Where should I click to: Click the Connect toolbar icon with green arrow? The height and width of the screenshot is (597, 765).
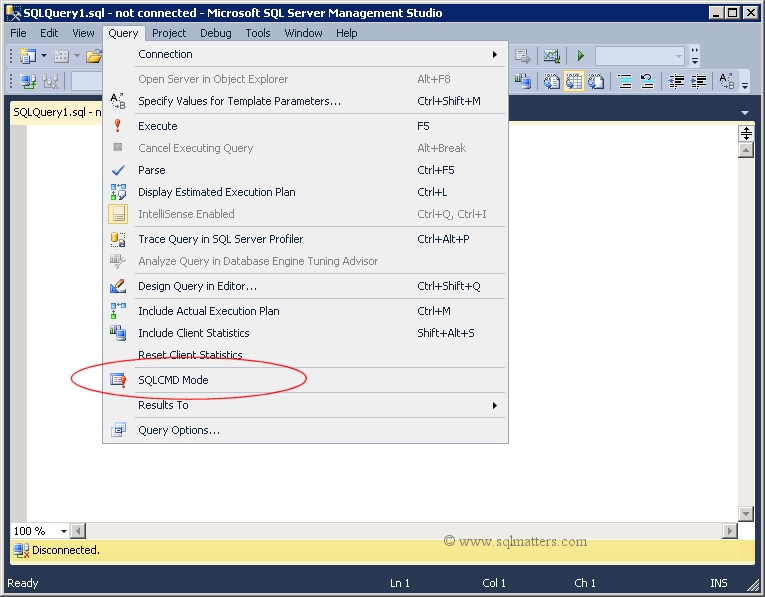point(28,81)
